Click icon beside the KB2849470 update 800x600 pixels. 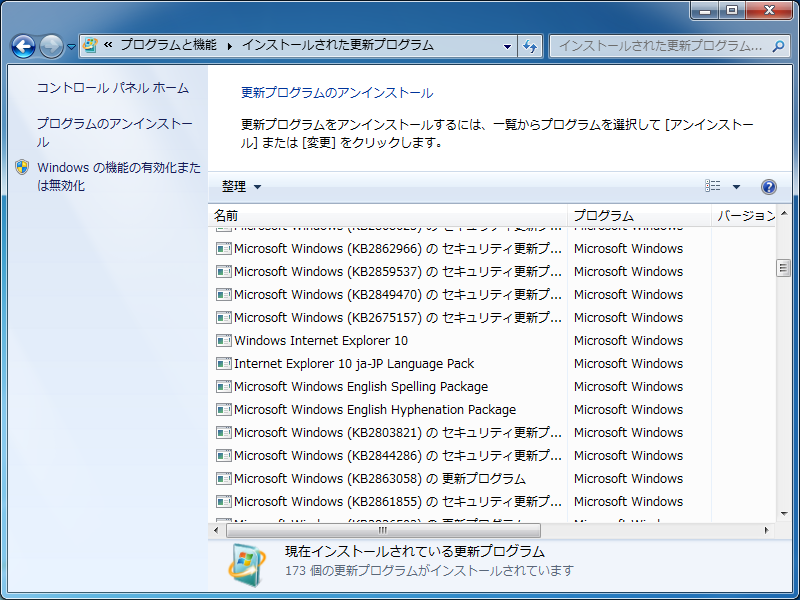223,294
